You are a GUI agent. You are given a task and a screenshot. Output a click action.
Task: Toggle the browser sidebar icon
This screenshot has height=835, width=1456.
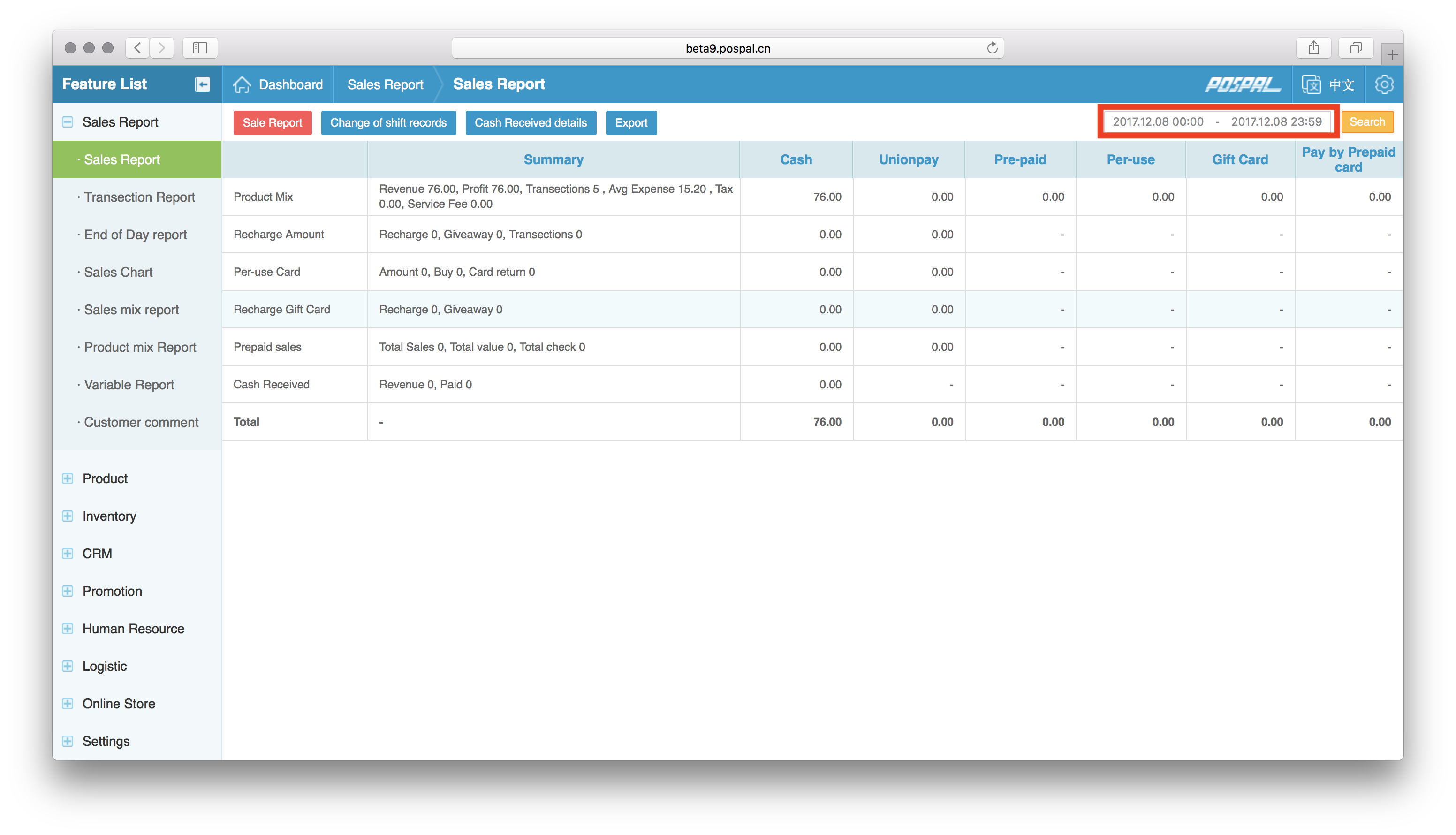(200, 48)
